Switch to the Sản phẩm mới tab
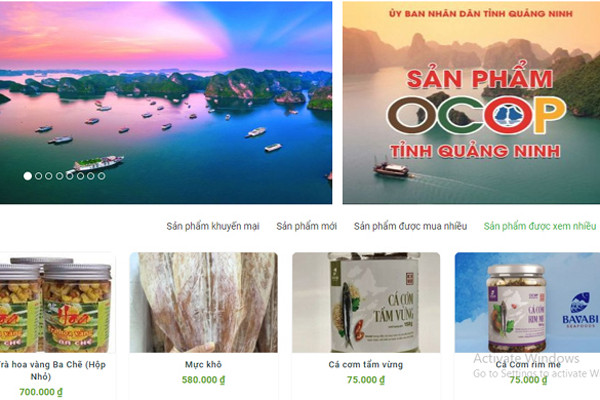The width and height of the screenshot is (600, 400). tap(307, 226)
